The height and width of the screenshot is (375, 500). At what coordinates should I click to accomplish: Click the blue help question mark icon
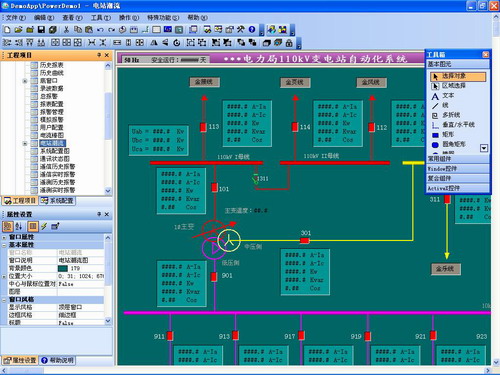252,30
